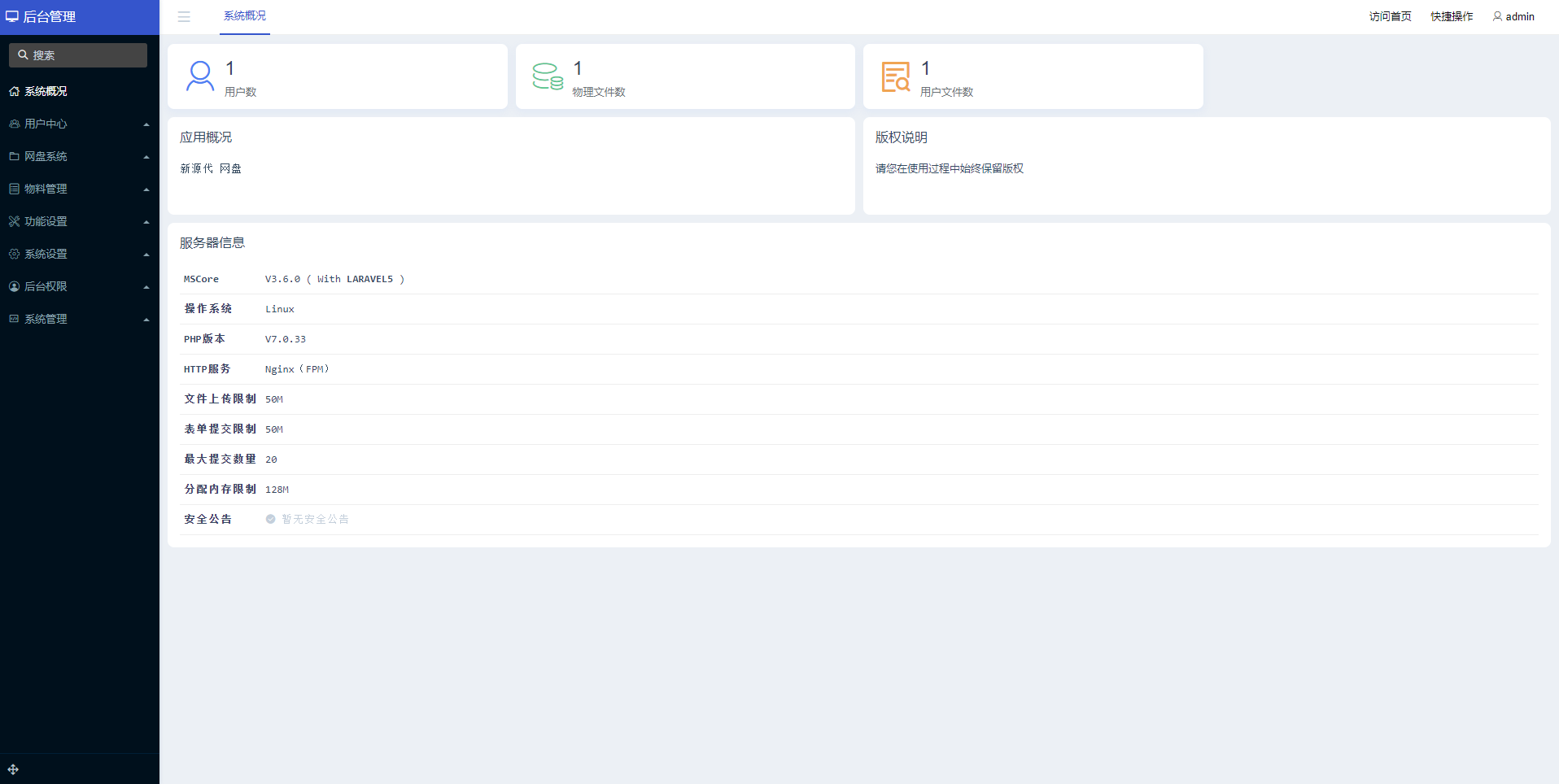
Task: Click the Linux value in 操作系统 row
Action: [x=280, y=309]
